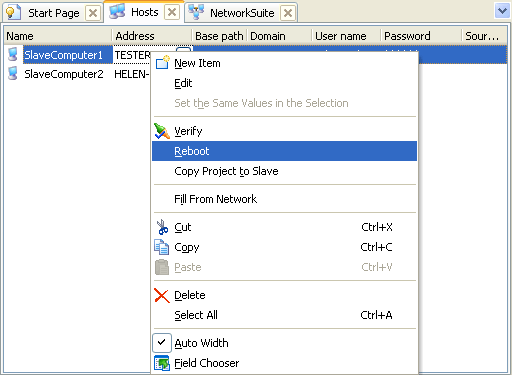Screen dimensions: 512x375
Task: Click the Copy documents icon
Action: pos(162,247)
